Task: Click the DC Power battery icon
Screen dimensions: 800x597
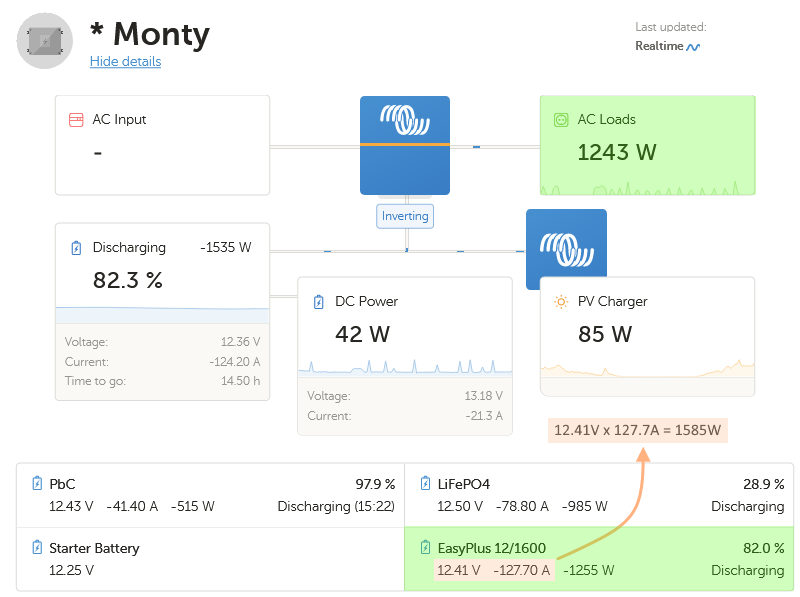Action: click(319, 302)
